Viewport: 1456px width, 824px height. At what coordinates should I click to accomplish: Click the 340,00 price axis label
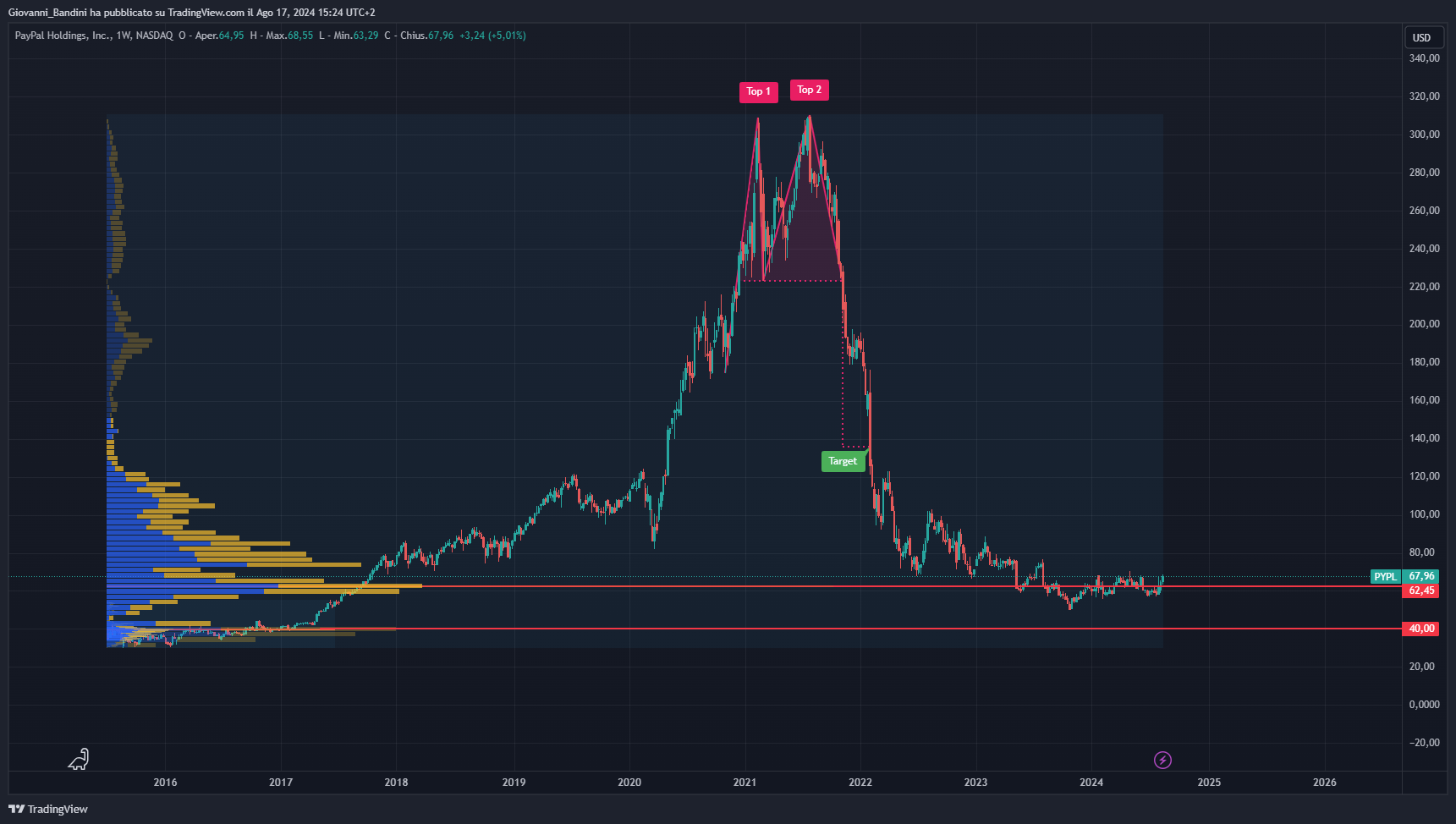1424,58
